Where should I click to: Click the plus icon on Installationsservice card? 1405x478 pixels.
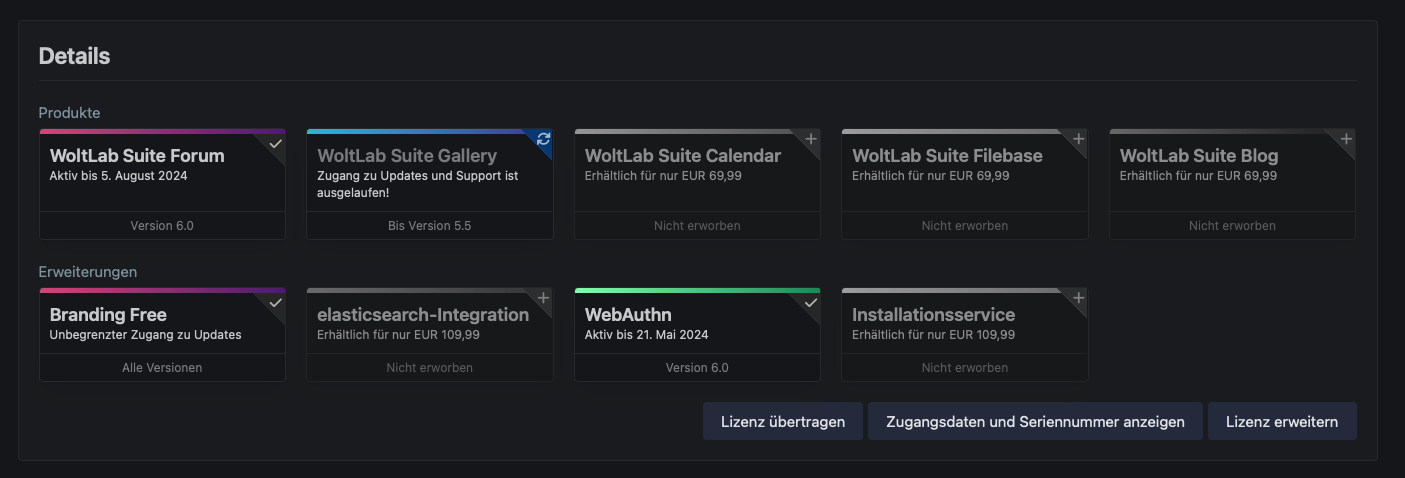[1078, 298]
